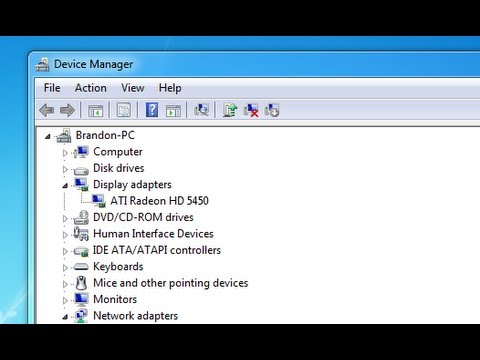Select the Display adapters label
This screenshot has height=360, width=480.
tap(132, 185)
